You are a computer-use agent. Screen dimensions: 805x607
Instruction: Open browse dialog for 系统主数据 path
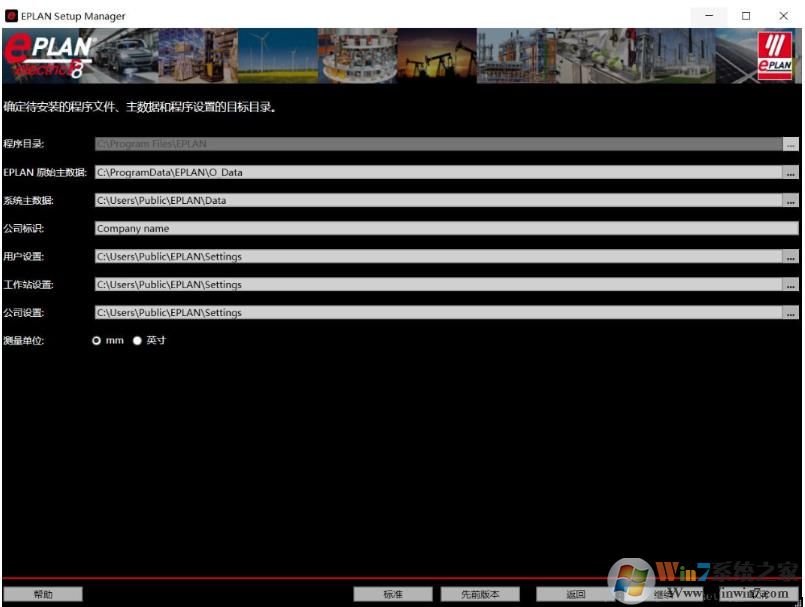791,201
